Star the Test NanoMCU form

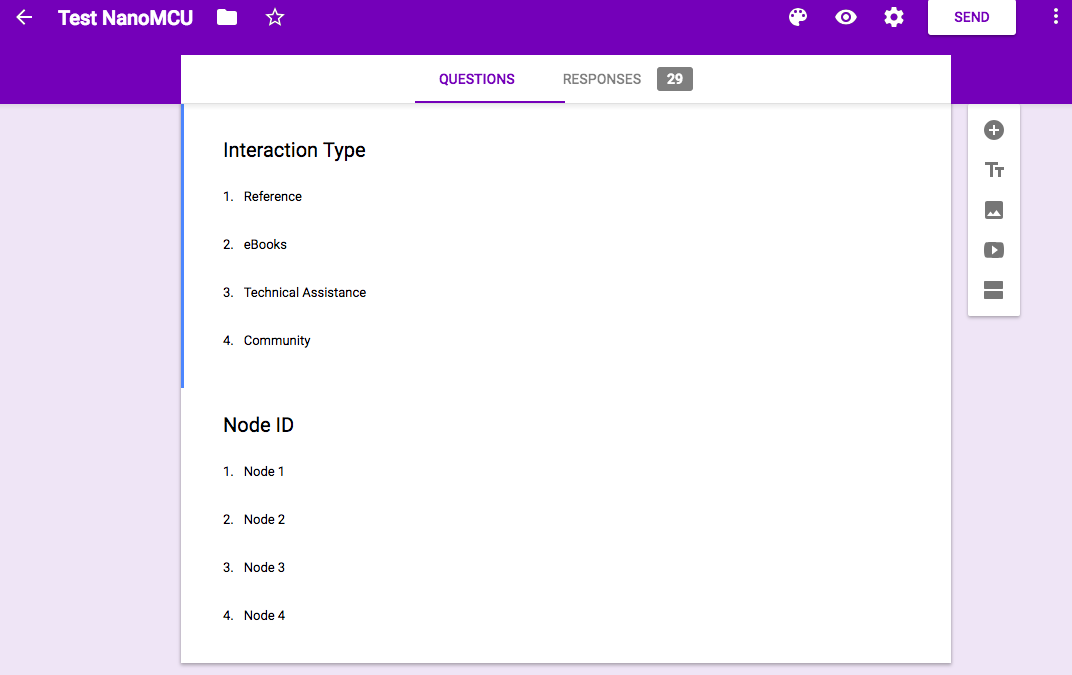point(275,17)
